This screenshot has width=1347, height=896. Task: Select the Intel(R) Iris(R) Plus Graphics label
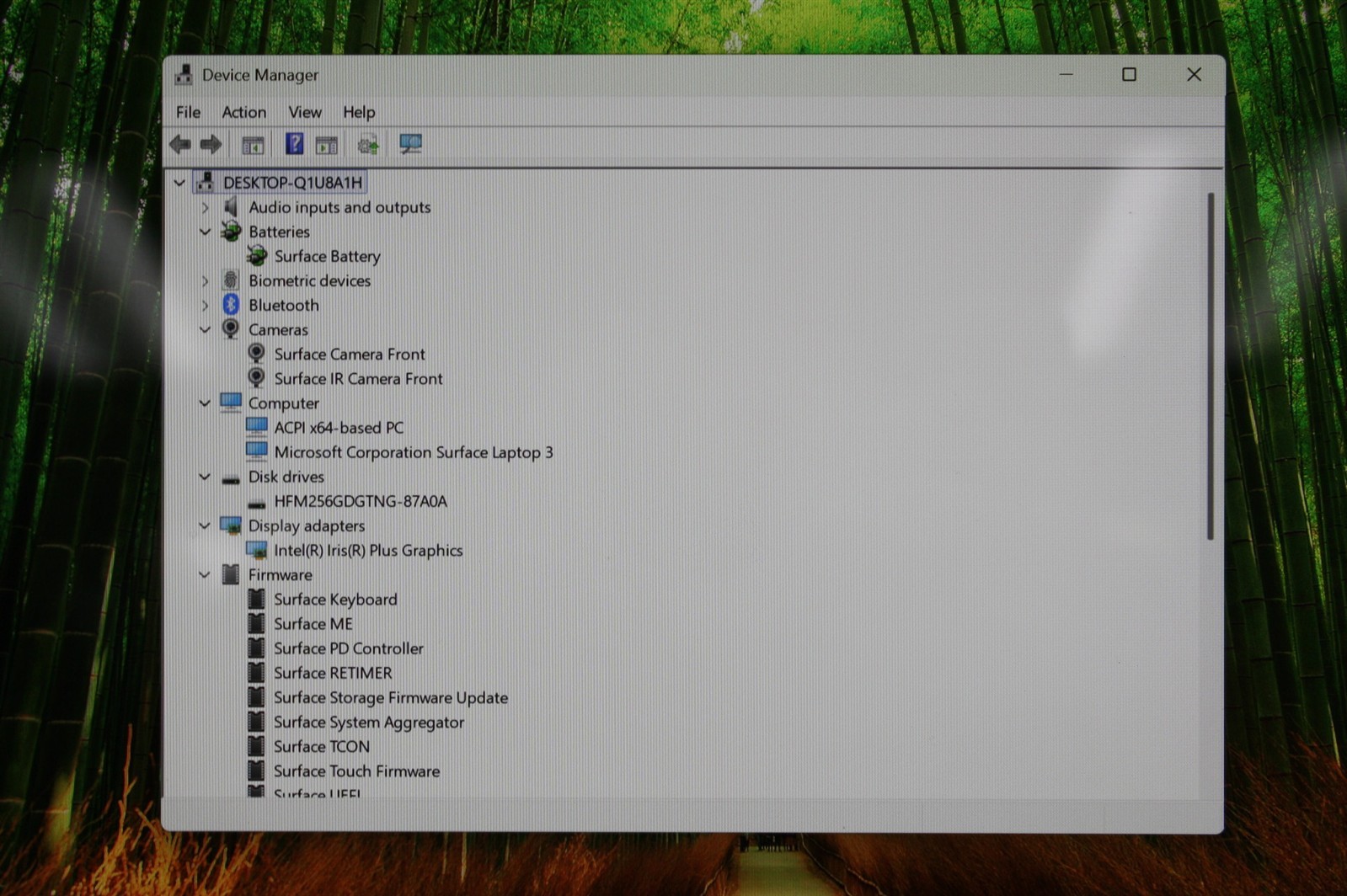(368, 550)
